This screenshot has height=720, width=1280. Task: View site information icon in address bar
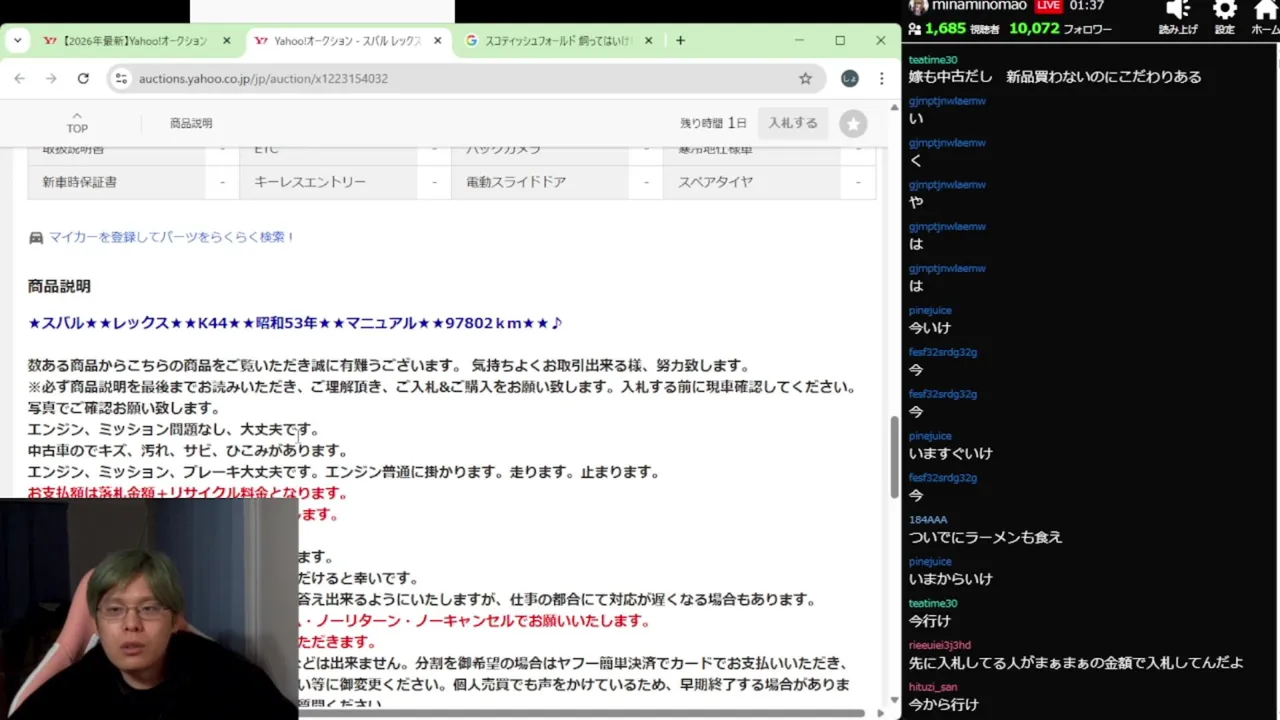(121, 78)
